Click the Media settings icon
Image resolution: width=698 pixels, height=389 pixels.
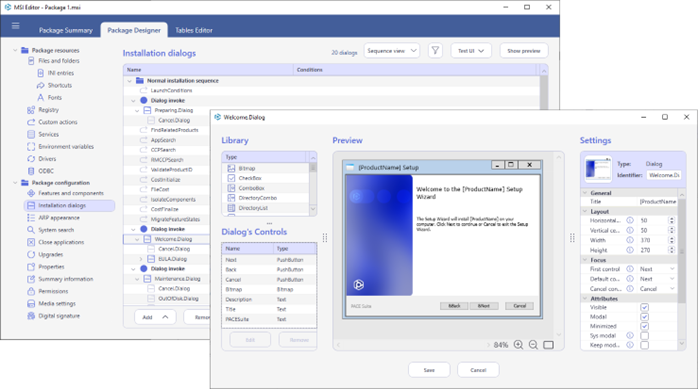(x=31, y=304)
